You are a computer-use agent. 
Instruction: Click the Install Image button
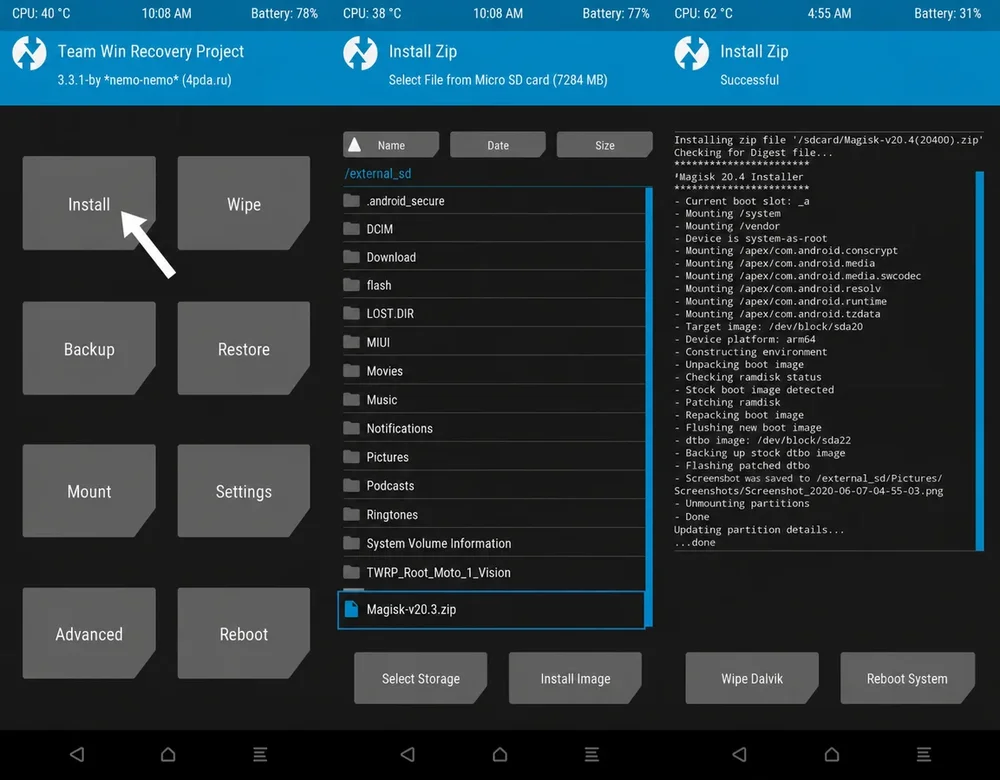tap(575, 678)
